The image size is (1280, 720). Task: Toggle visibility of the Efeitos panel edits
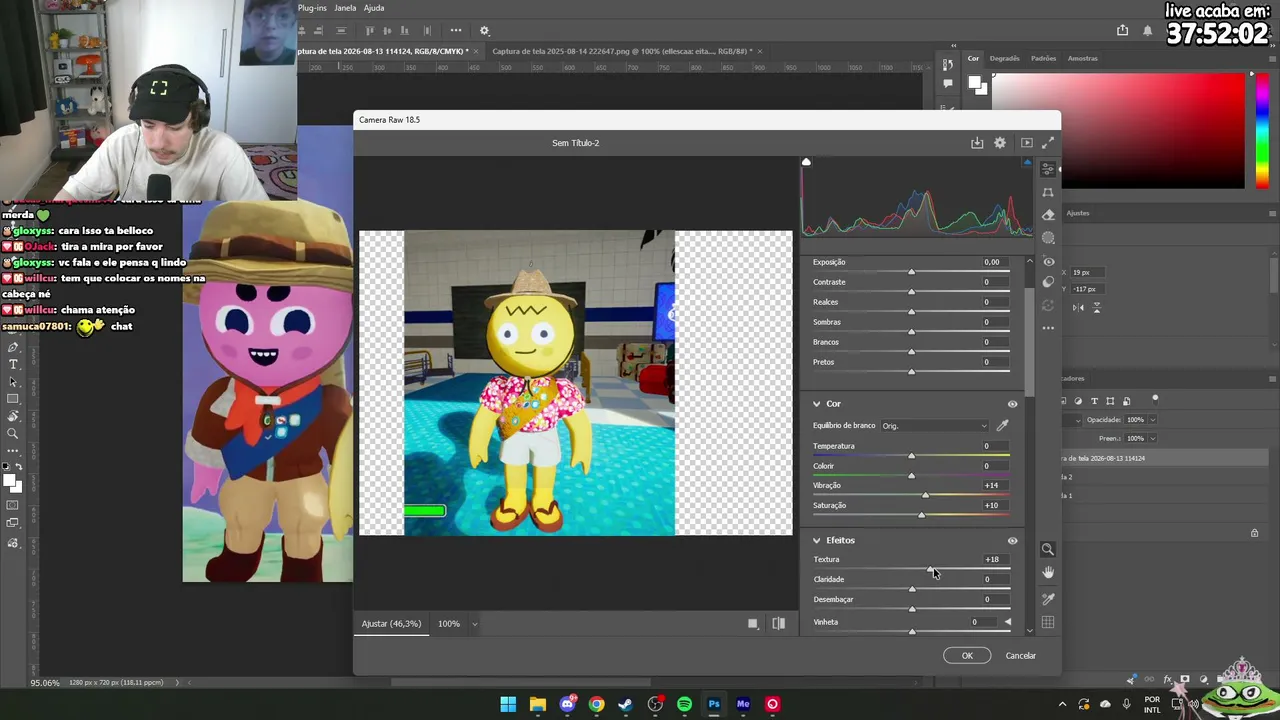coord(1012,541)
